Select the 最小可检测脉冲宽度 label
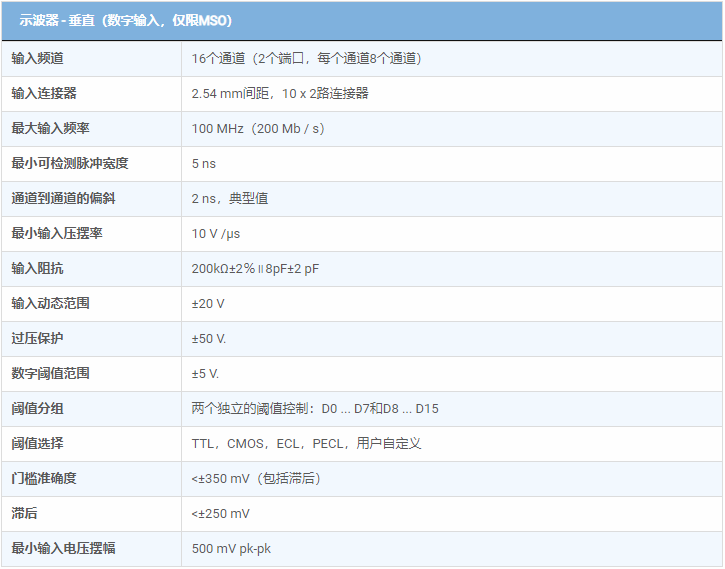Screen dimensions: 725x569 (70, 163)
